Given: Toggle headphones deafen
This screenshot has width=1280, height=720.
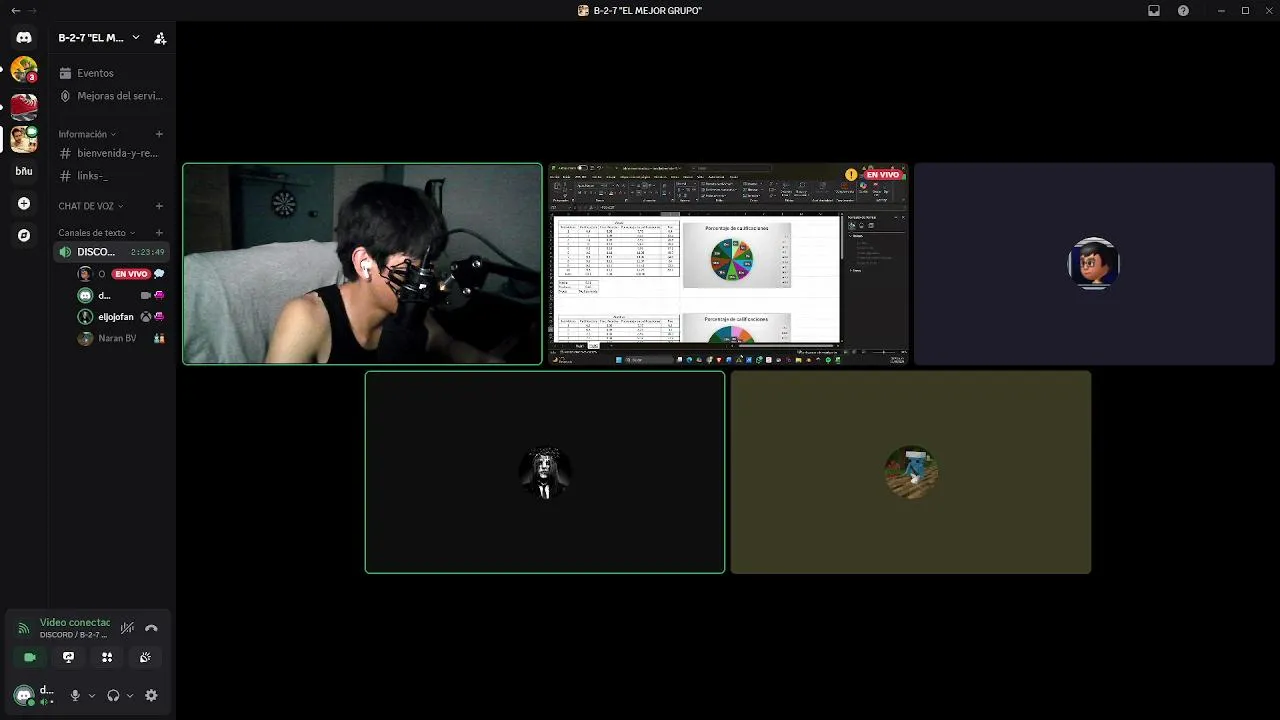Looking at the screenshot, I should (113, 695).
